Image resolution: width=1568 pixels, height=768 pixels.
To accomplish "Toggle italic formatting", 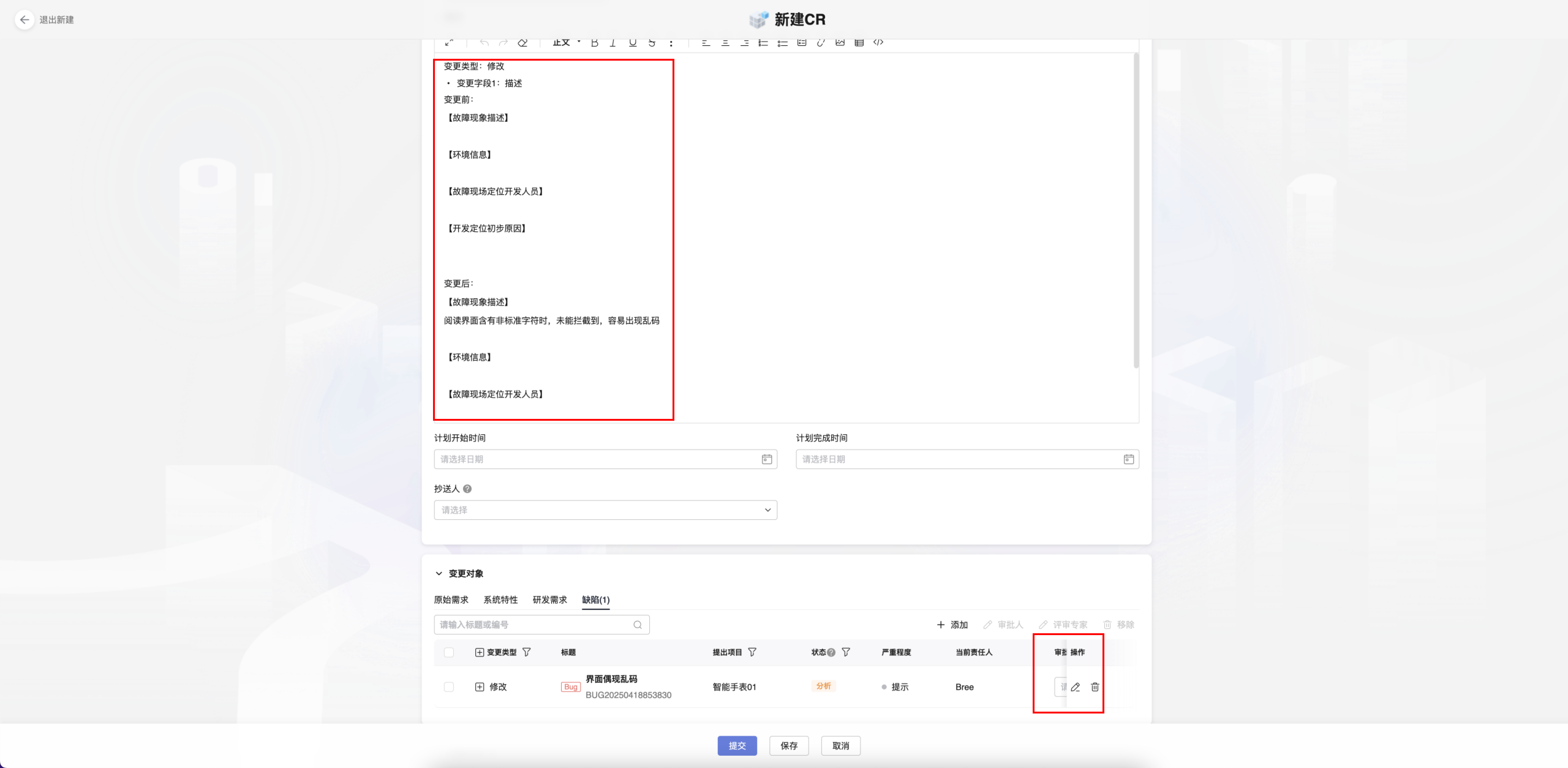I will tap(613, 43).
